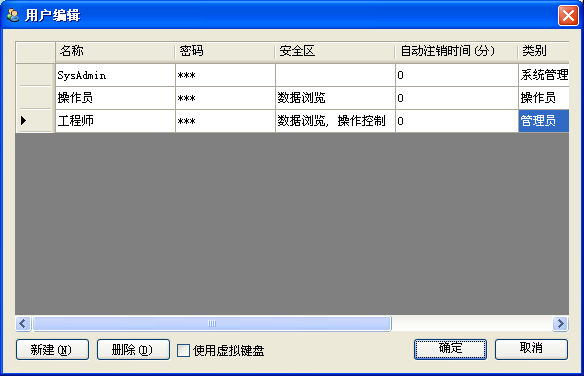Click the row selector of SysAdmin row
584x376 pixels.
35,75
